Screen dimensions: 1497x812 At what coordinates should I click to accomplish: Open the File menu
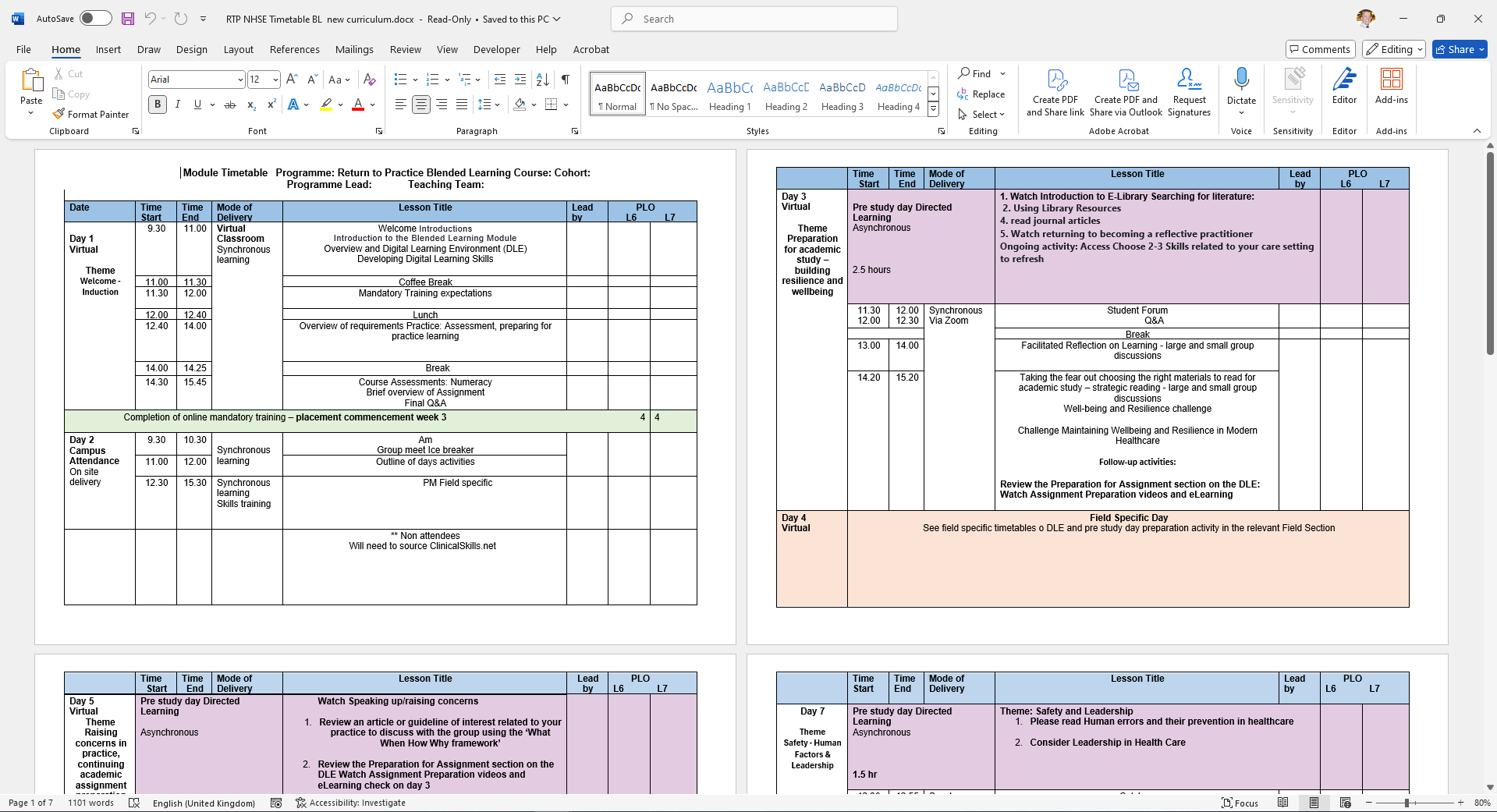click(24, 49)
